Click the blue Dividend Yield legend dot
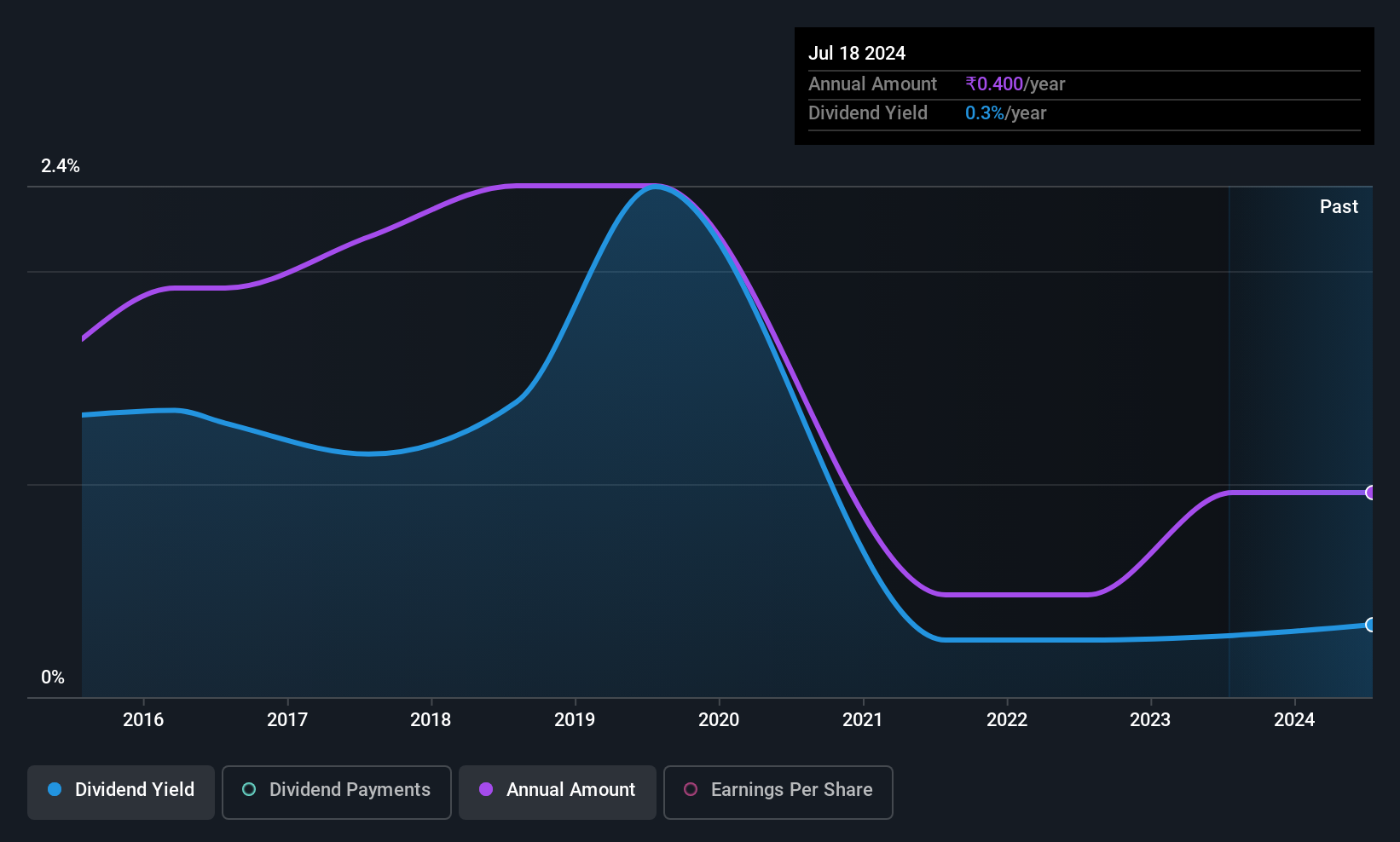This screenshot has width=1400, height=842. 55,790
